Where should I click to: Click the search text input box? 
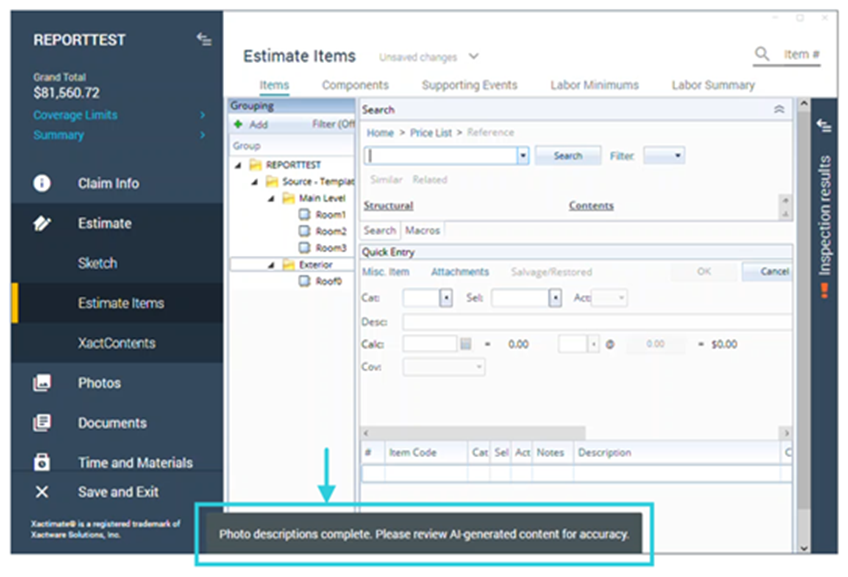tap(441, 156)
